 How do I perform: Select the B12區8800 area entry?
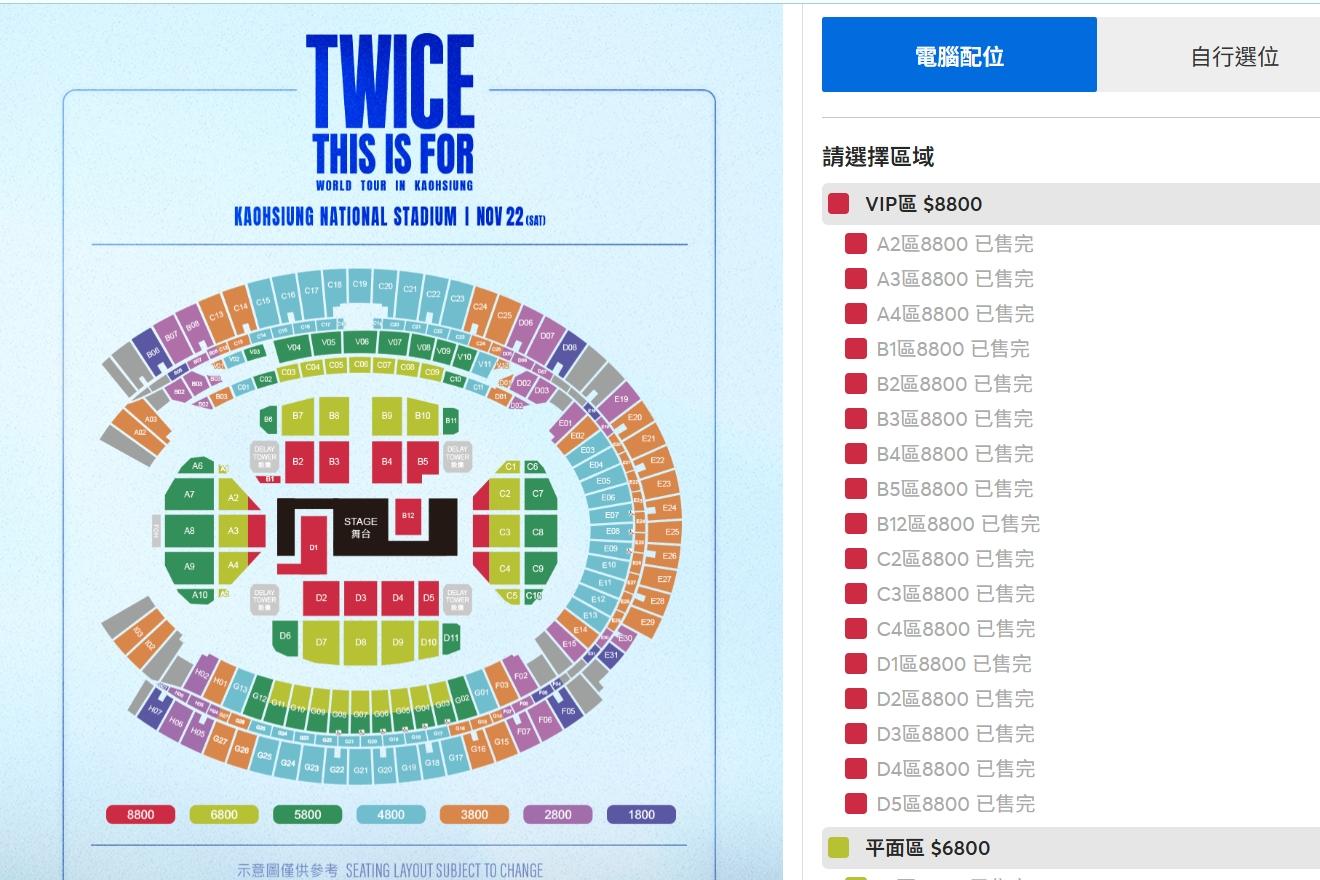pyautogui.click(x=958, y=524)
